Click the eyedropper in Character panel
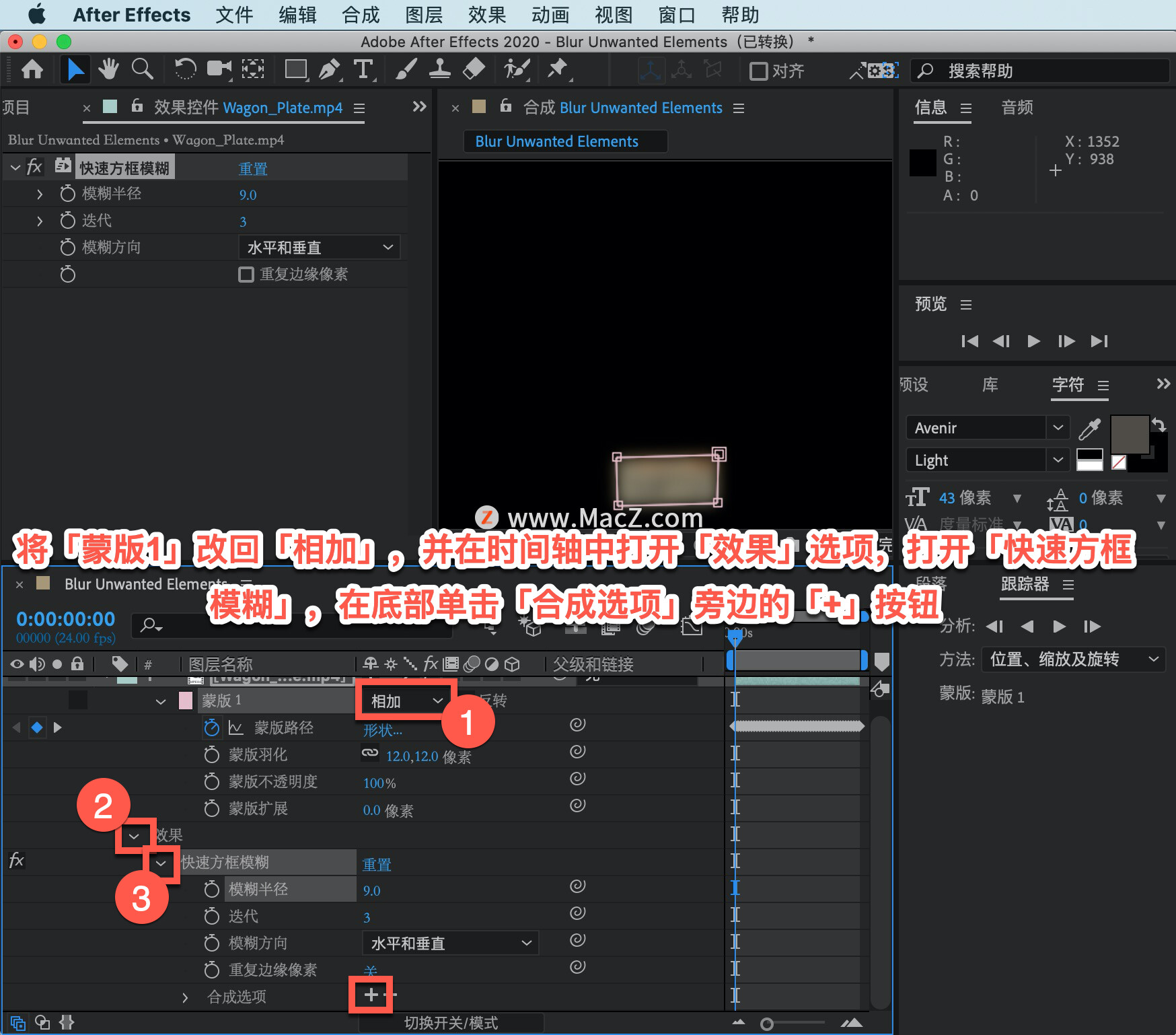The image size is (1176, 1035). (1089, 428)
